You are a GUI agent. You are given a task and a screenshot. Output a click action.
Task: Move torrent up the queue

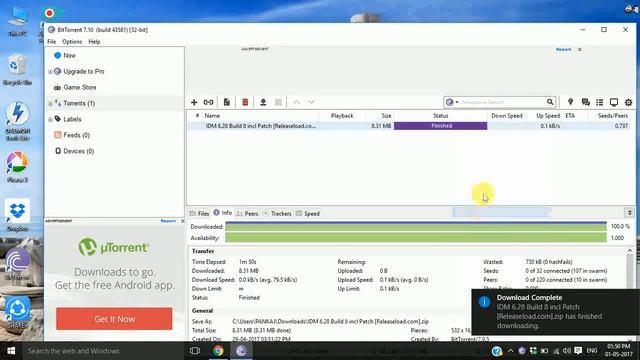point(297,102)
